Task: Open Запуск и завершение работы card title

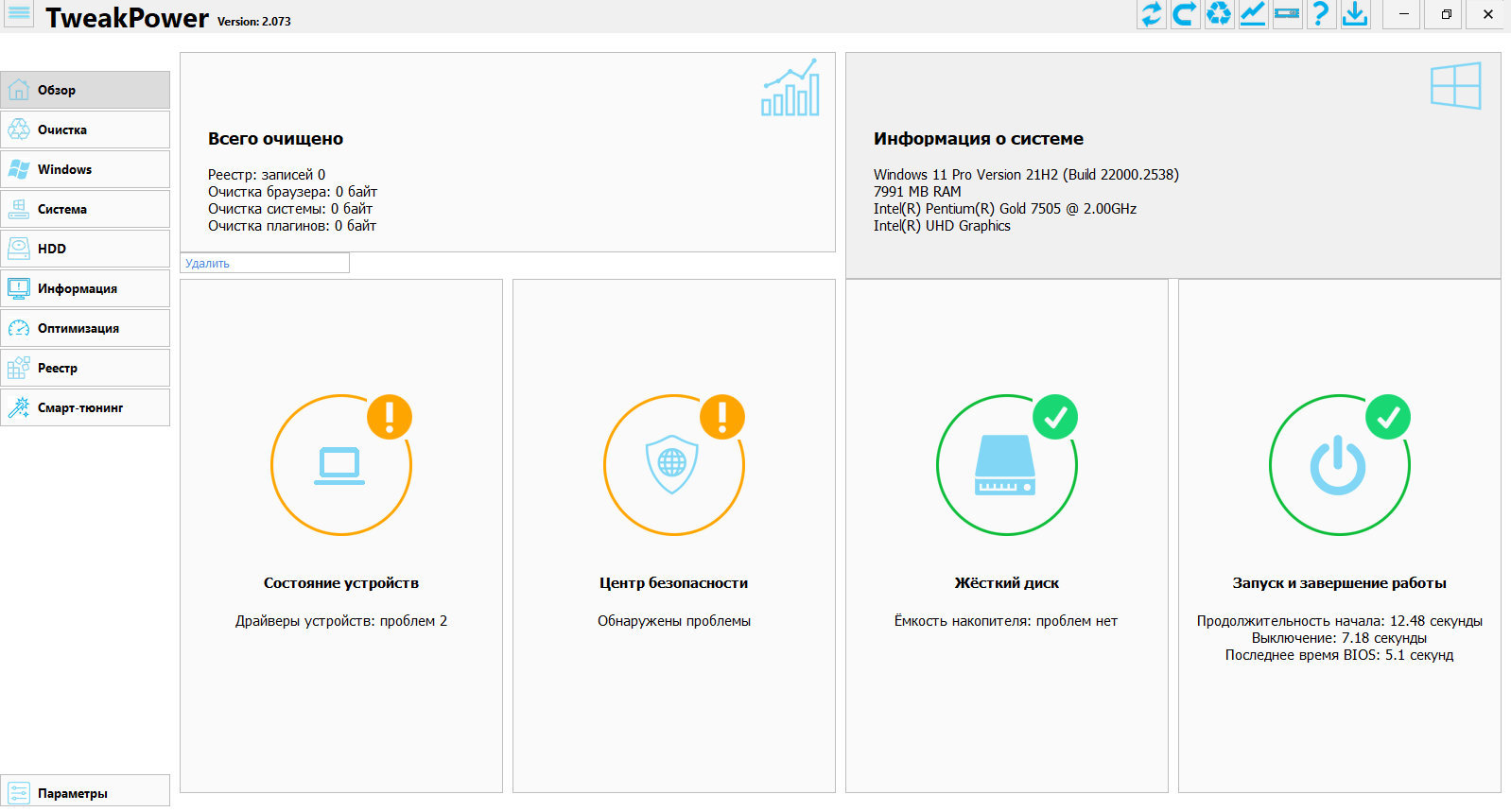Action: pos(1339,583)
